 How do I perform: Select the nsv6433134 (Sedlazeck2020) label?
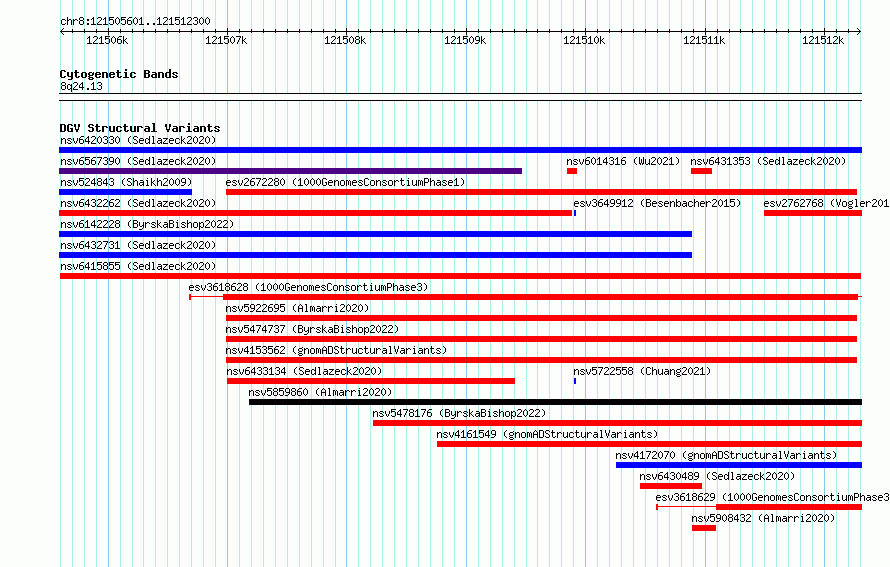pos(304,371)
